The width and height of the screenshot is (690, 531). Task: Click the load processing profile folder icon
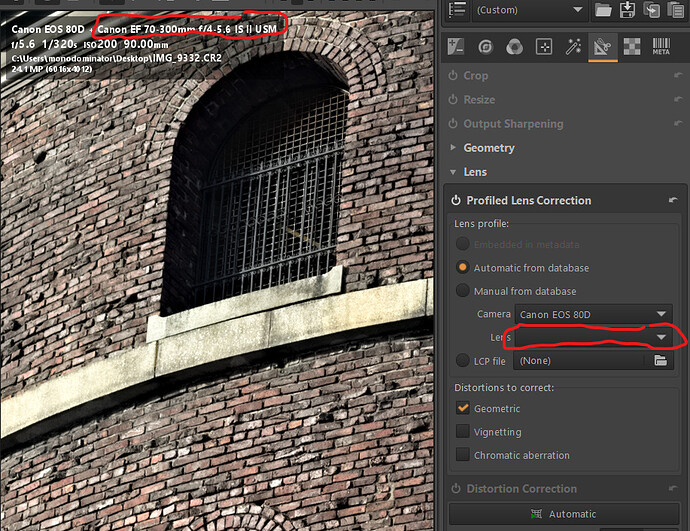[603, 10]
